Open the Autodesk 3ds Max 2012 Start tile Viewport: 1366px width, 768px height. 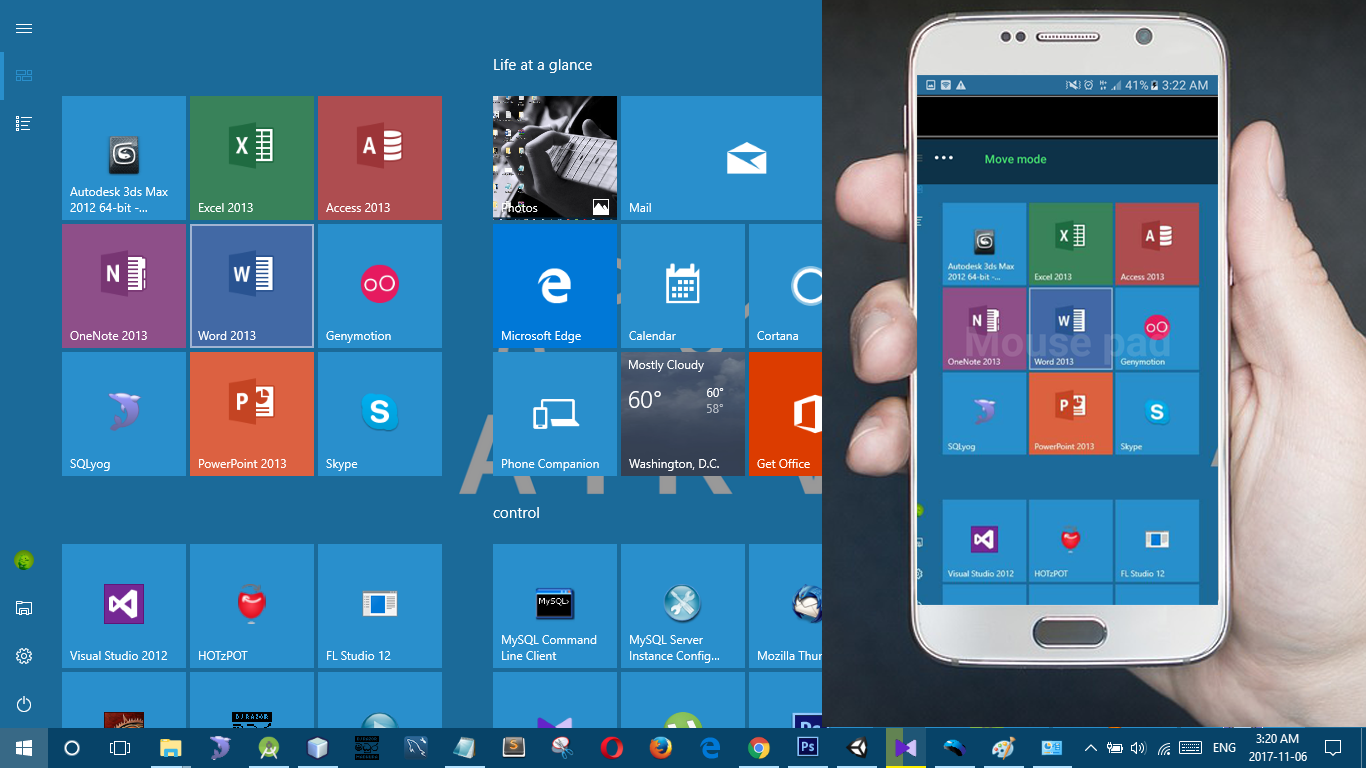(124, 158)
